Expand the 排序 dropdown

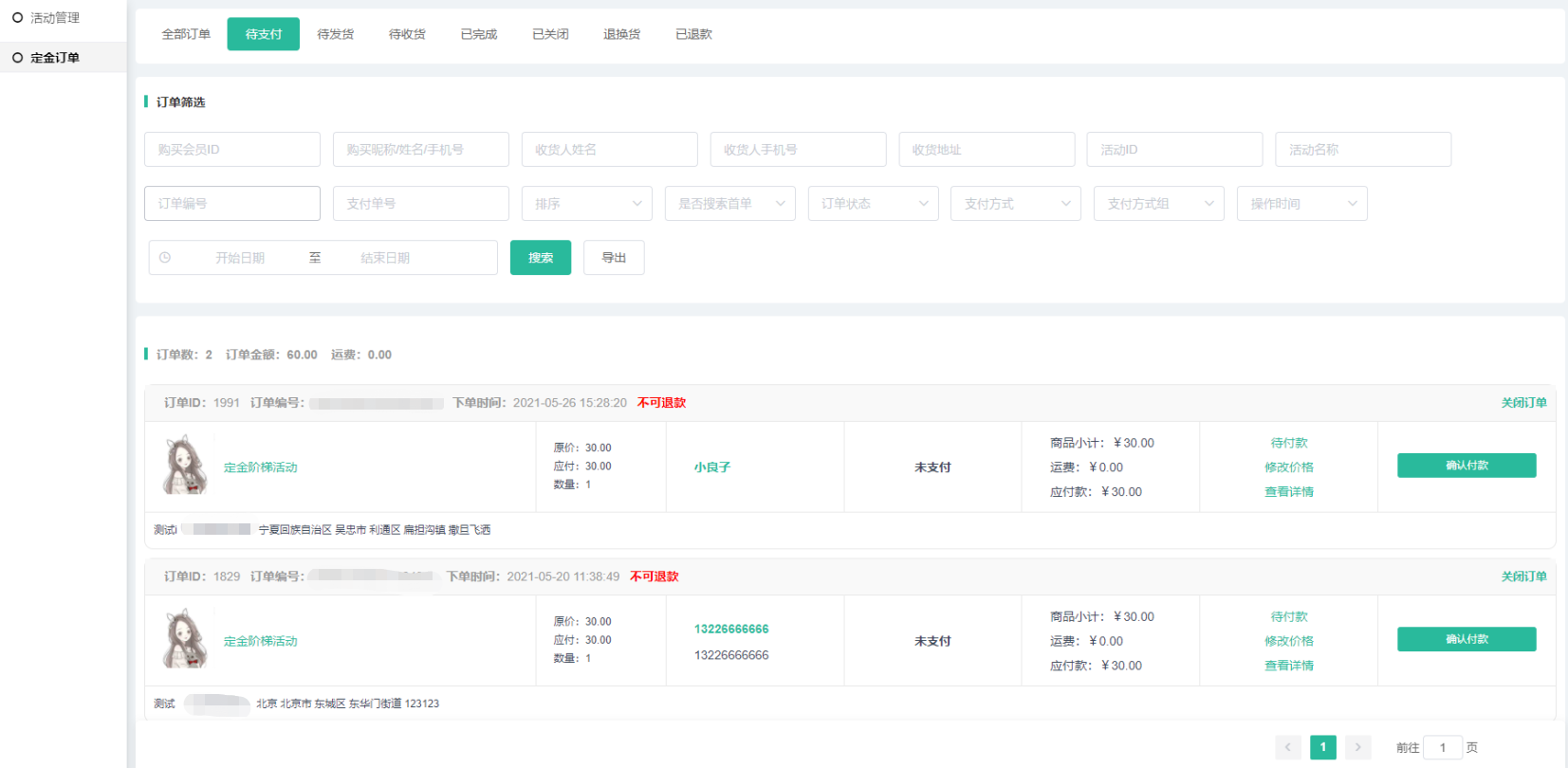(x=587, y=204)
